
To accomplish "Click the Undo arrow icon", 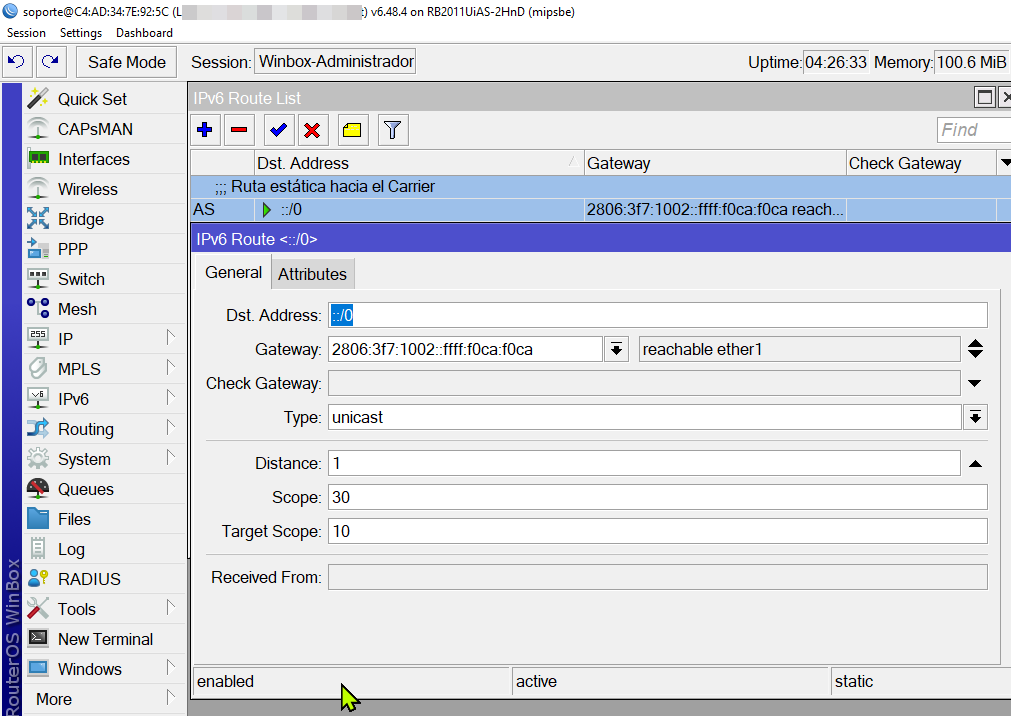I will (16, 62).
